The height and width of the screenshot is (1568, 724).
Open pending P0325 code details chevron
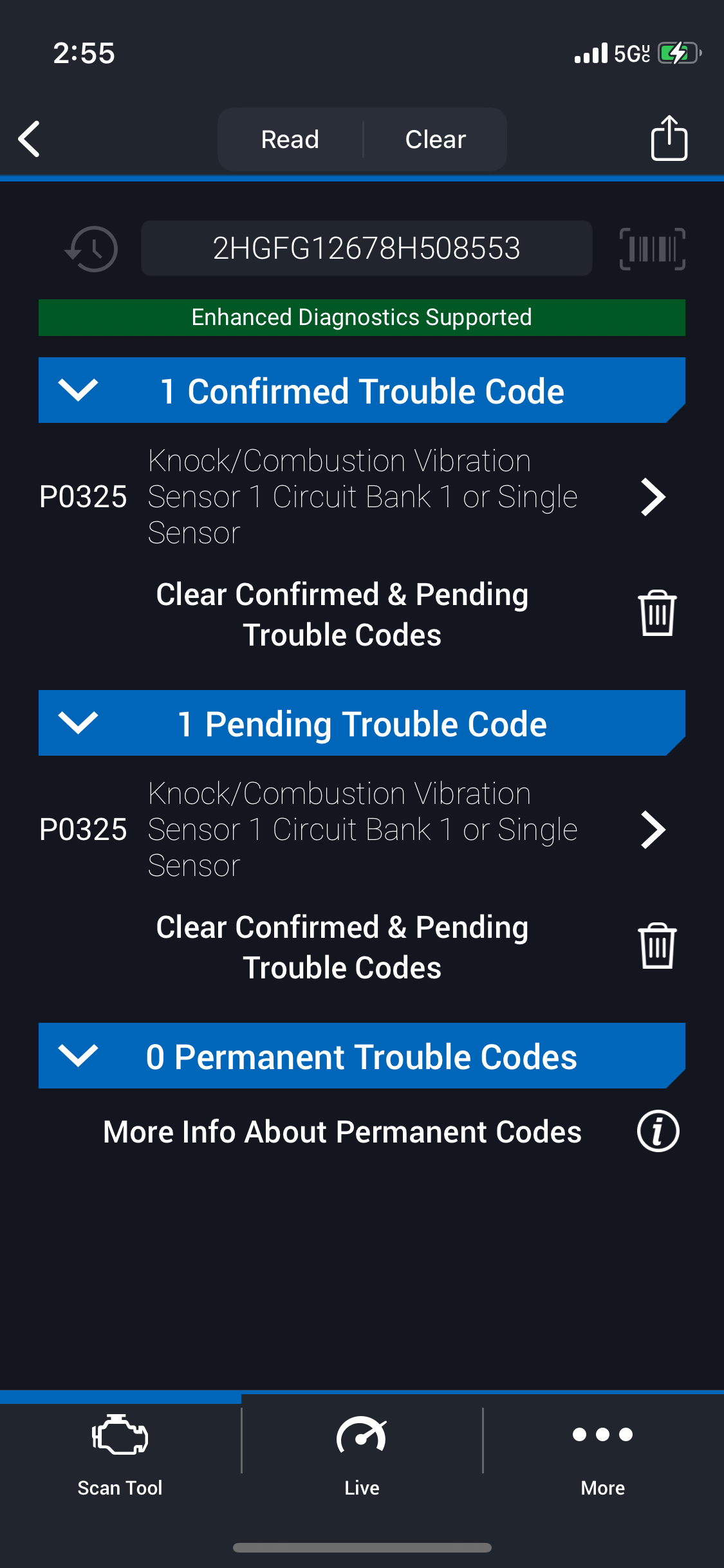coord(653,830)
